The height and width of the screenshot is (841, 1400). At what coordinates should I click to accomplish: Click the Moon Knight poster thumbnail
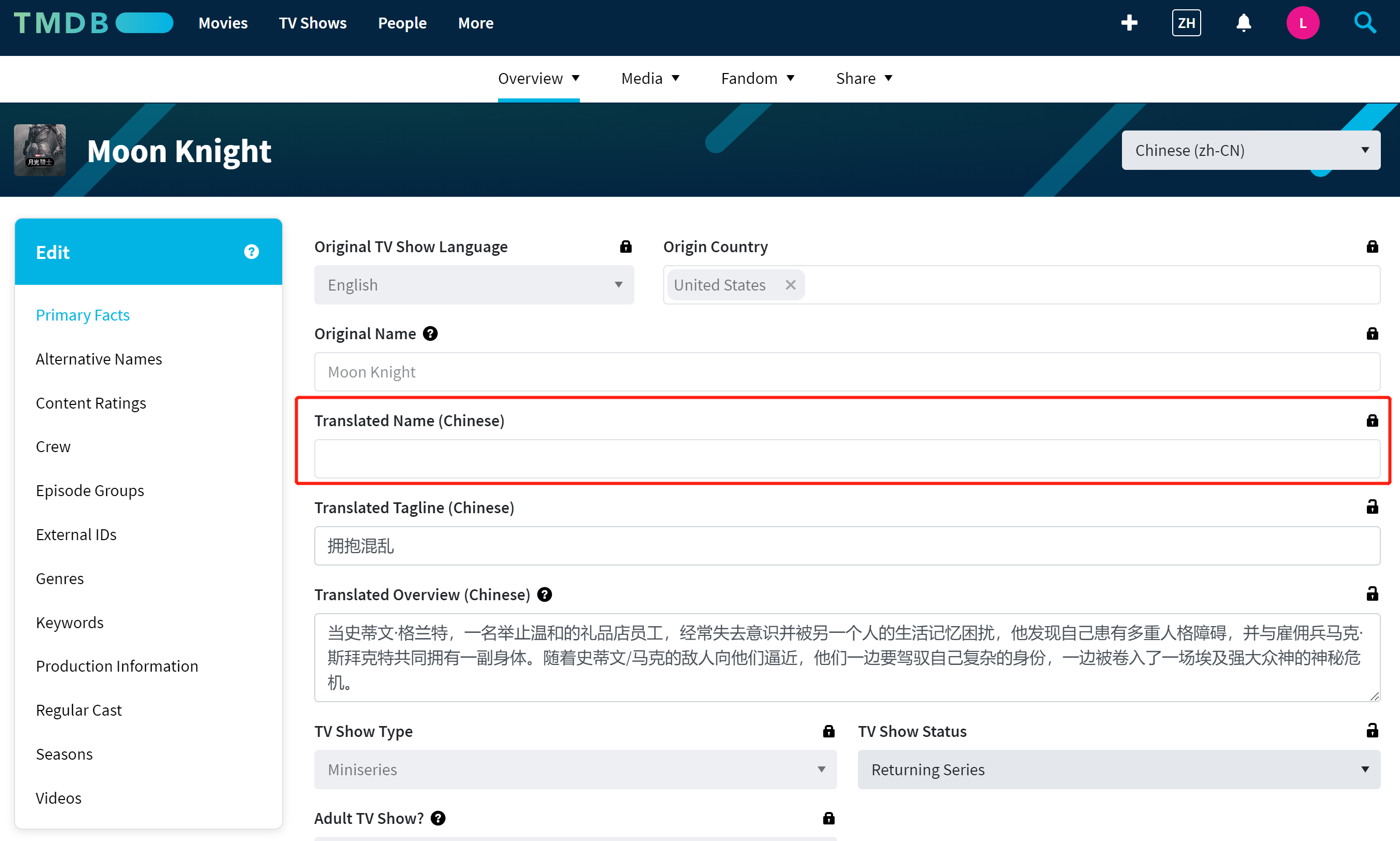40,150
